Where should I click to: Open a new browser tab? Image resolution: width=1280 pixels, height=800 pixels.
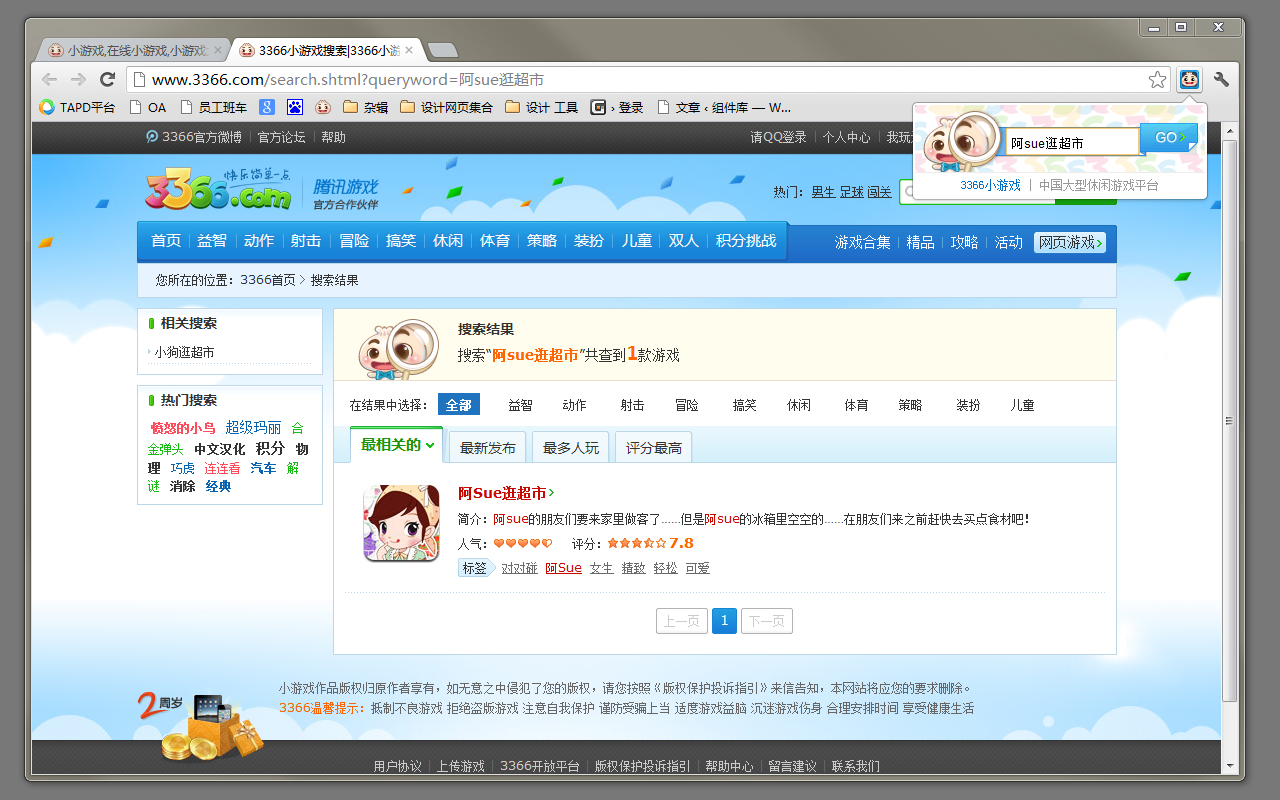442,50
